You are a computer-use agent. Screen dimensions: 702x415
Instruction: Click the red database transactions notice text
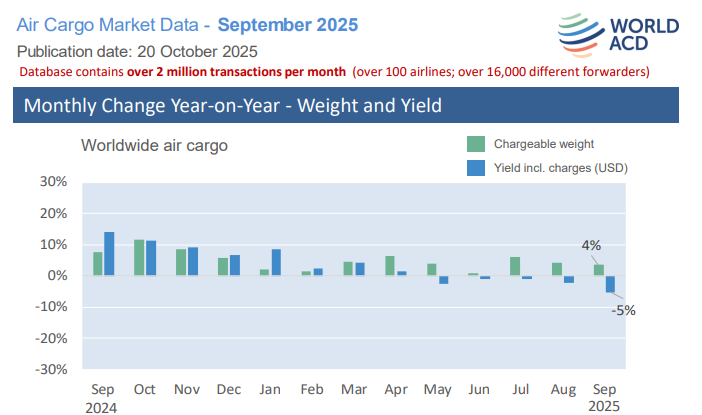click(x=335, y=72)
